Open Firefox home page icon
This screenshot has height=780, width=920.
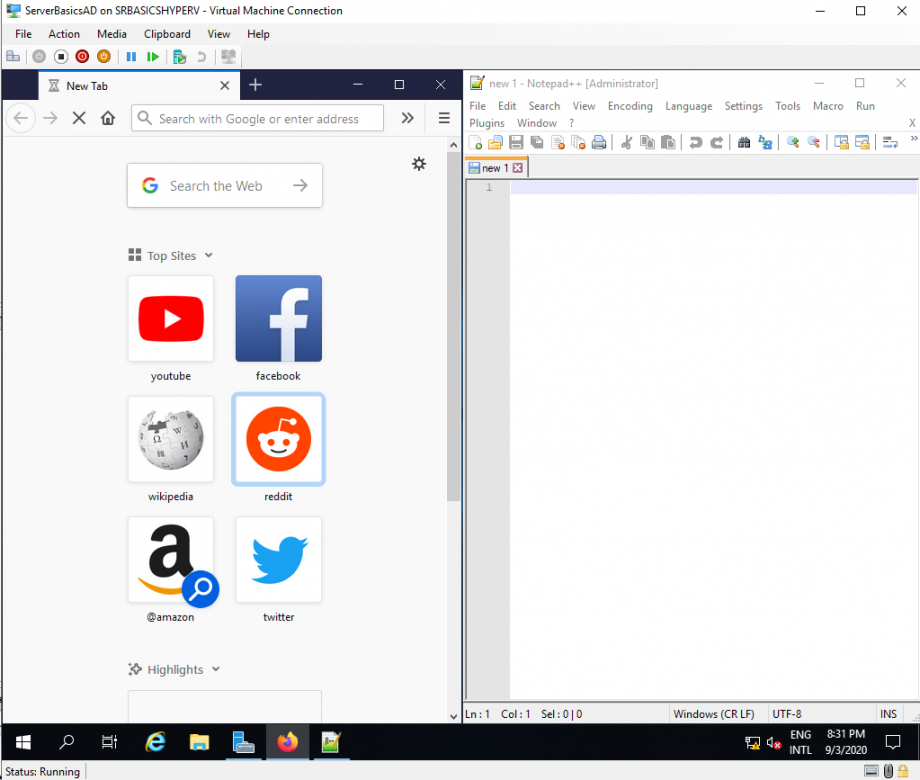(108, 119)
